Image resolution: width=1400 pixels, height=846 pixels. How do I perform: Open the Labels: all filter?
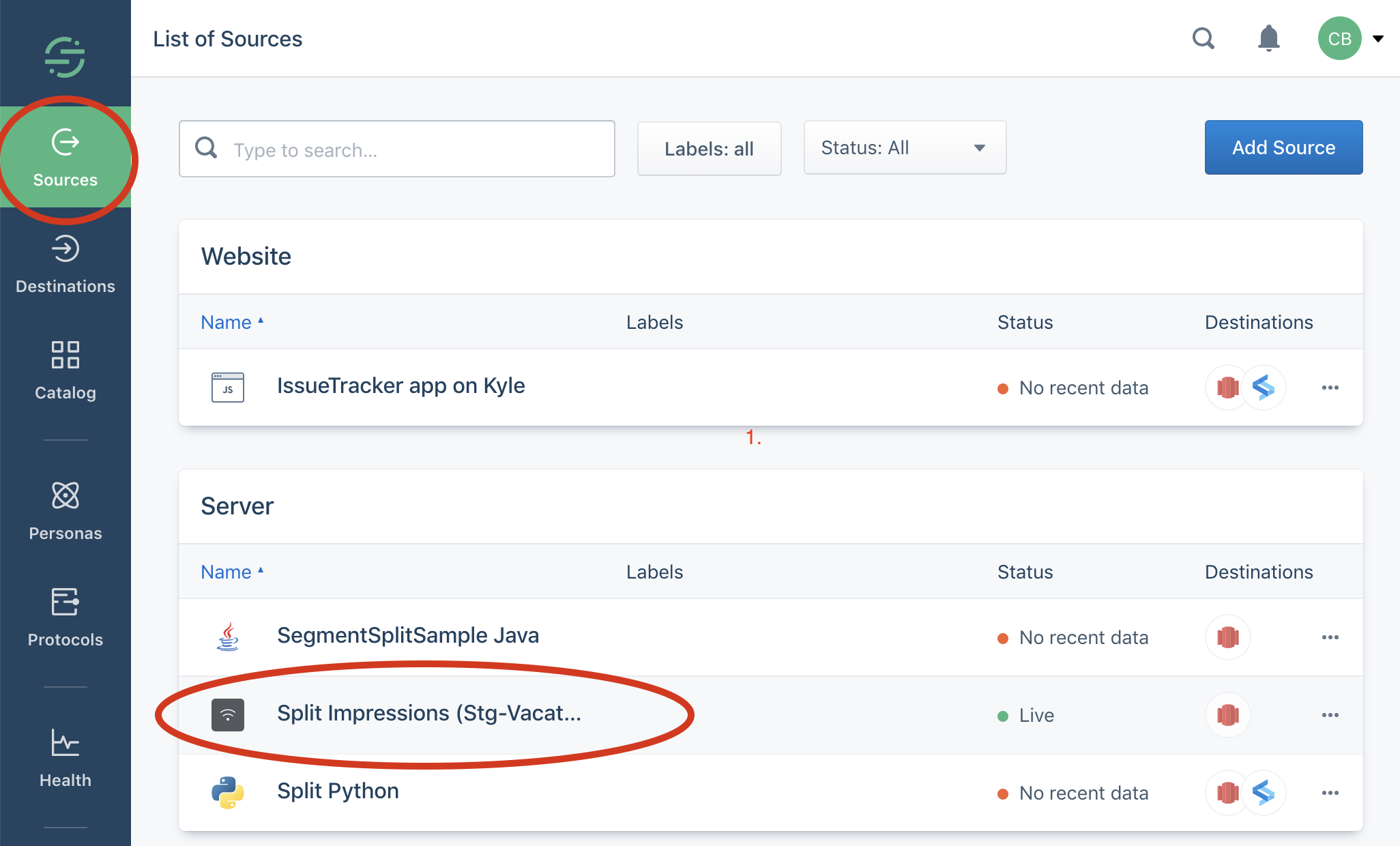(x=709, y=149)
